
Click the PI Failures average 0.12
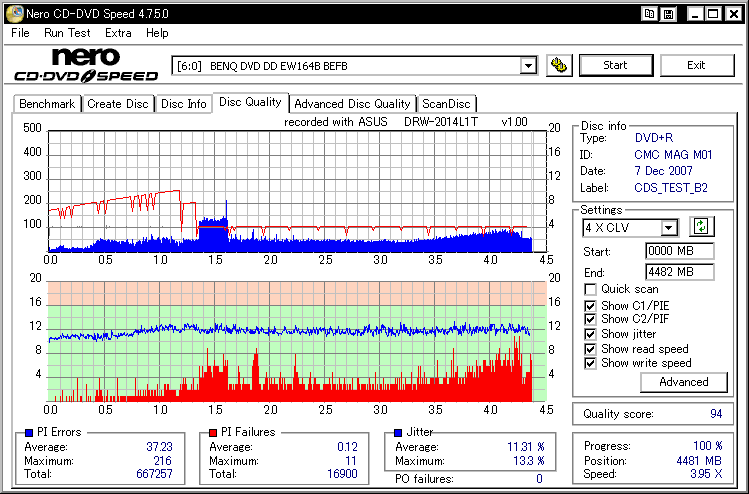pos(347,447)
